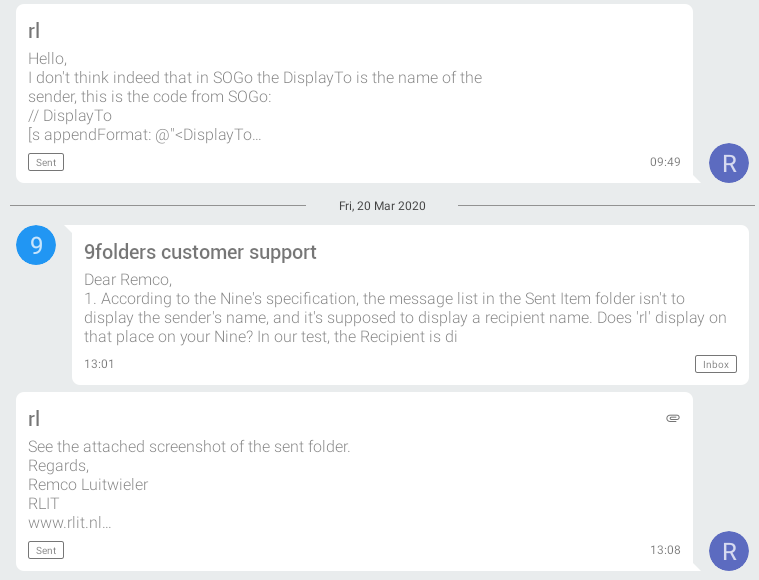Click the paperclip attachment icon

[x=673, y=418]
